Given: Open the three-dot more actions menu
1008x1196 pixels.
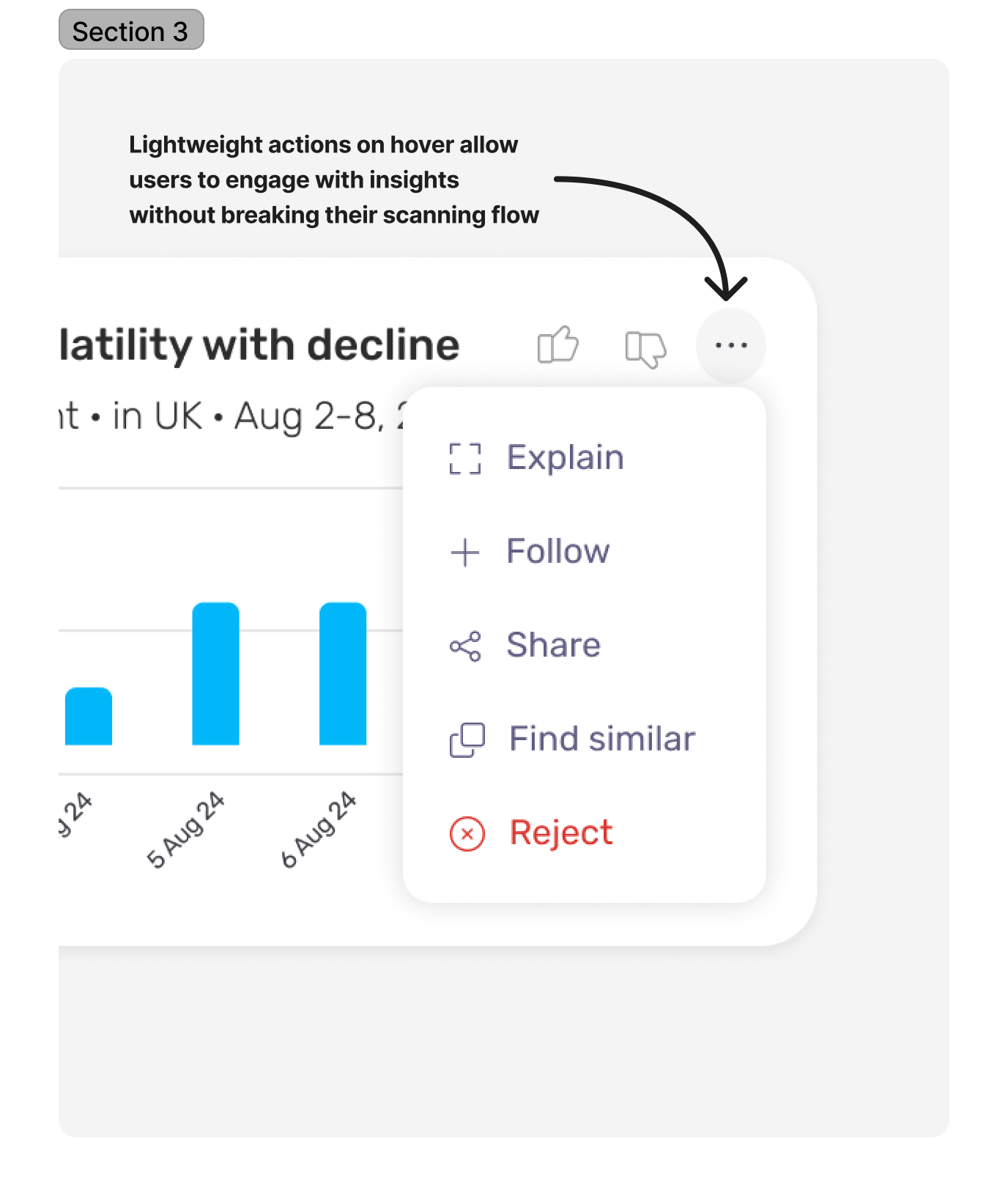Looking at the screenshot, I should [730, 345].
